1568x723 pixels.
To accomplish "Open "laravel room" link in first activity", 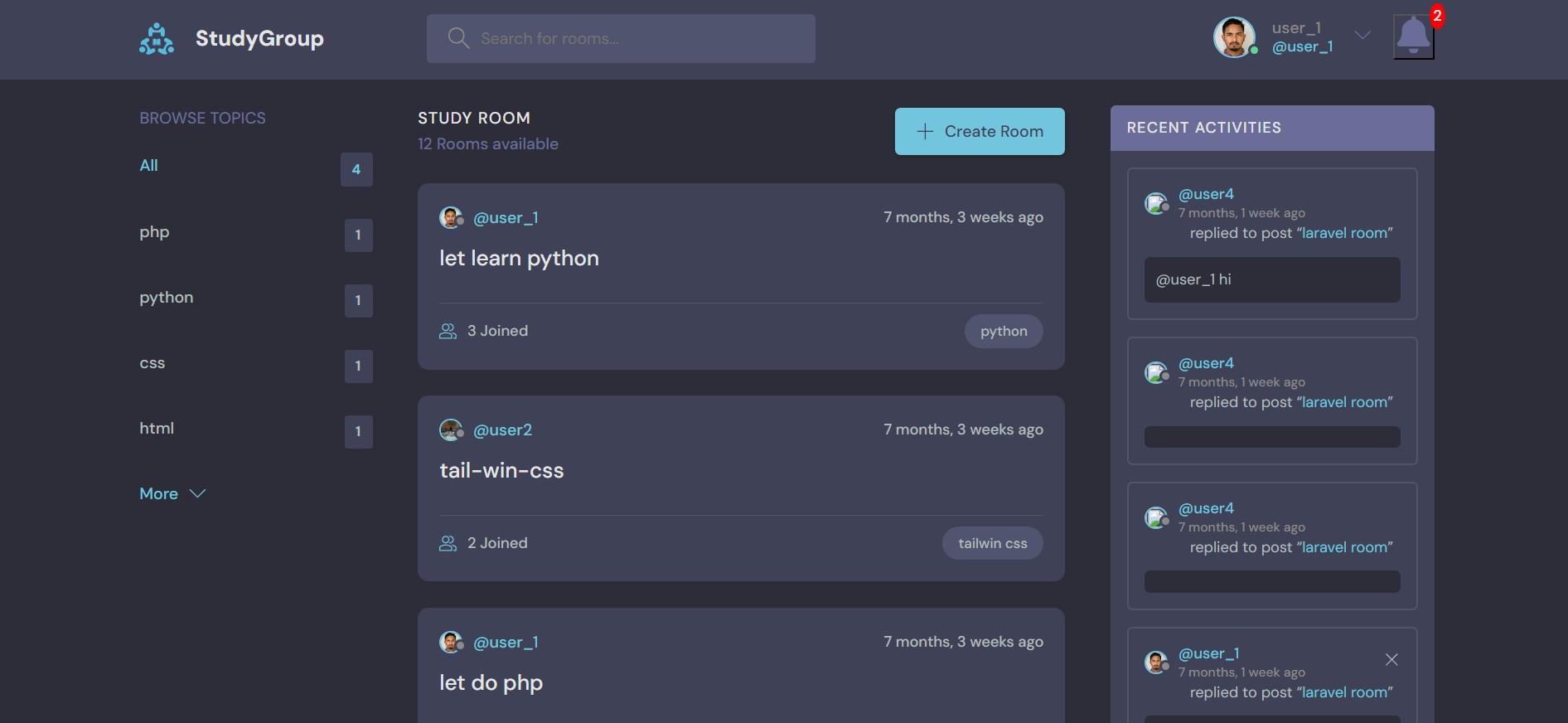I will pos(1344,233).
